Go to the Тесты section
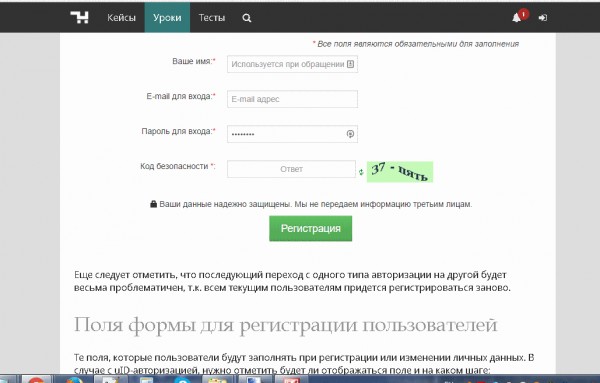Image resolution: width=600 pixels, height=383 pixels. pyautogui.click(x=212, y=18)
